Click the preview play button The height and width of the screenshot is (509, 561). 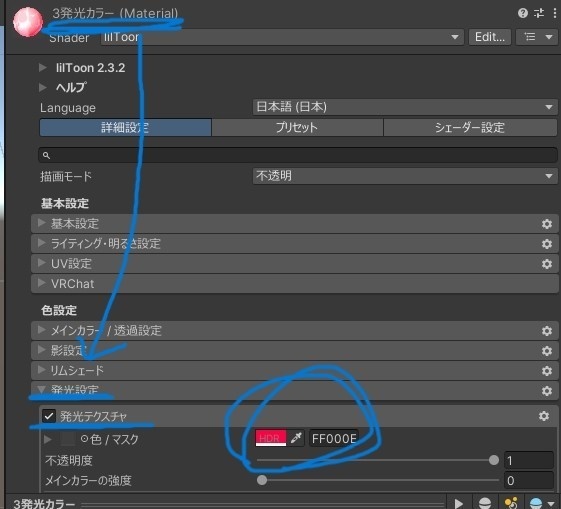[459, 503]
